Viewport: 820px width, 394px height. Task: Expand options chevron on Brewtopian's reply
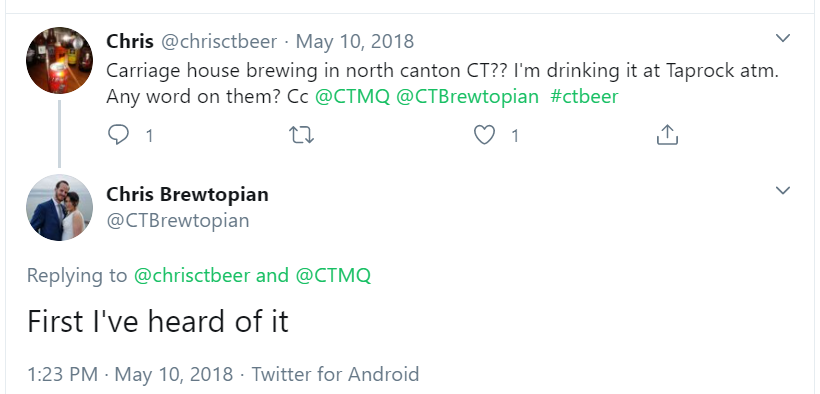(x=782, y=190)
